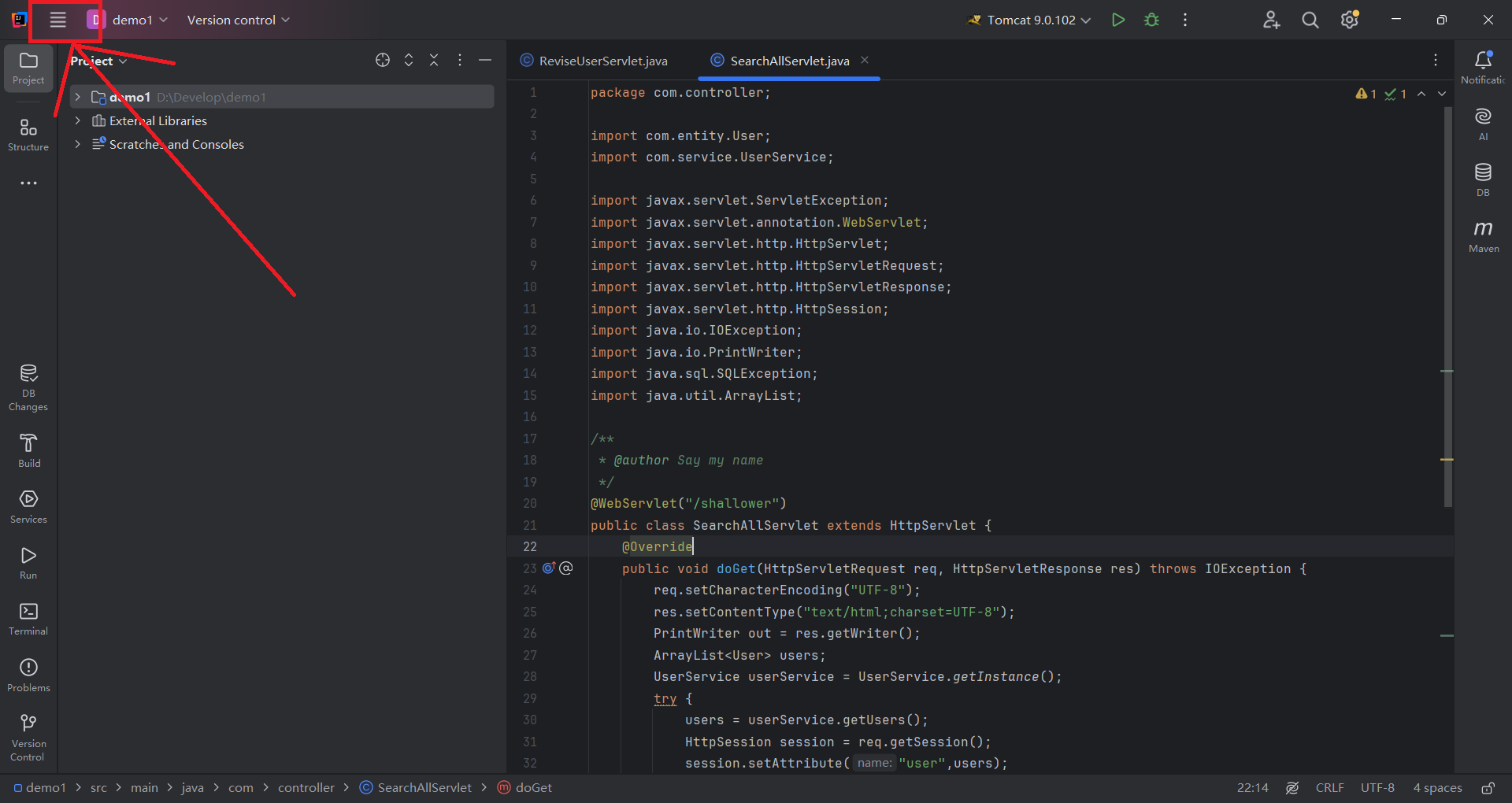Open the Maven panel
The height and width of the screenshot is (803, 1512).
click(1483, 234)
